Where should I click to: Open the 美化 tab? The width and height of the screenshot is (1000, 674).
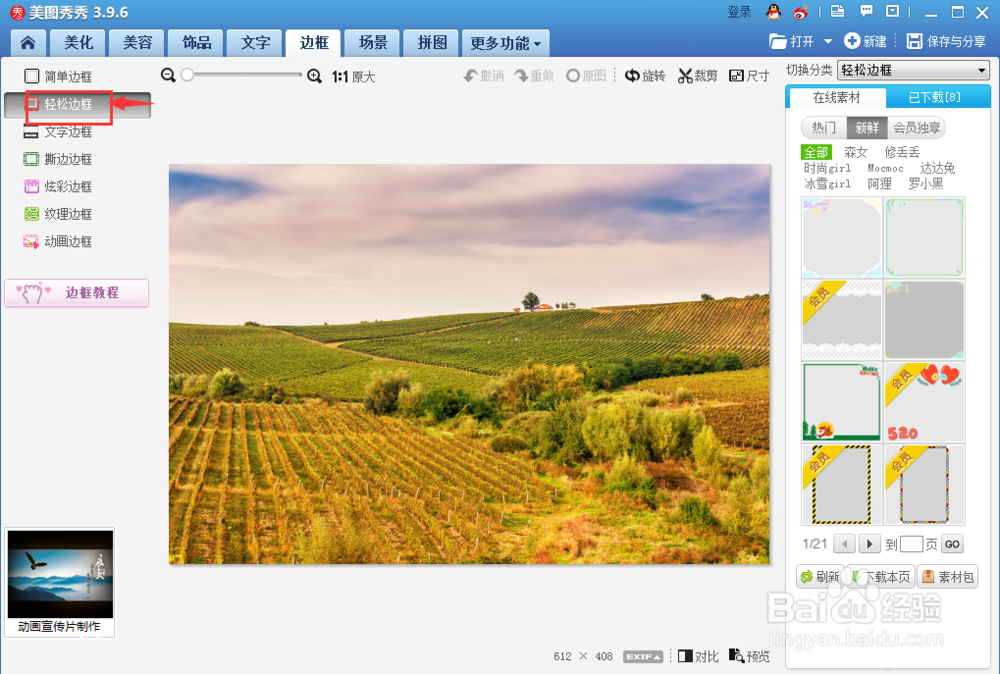(78, 43)
